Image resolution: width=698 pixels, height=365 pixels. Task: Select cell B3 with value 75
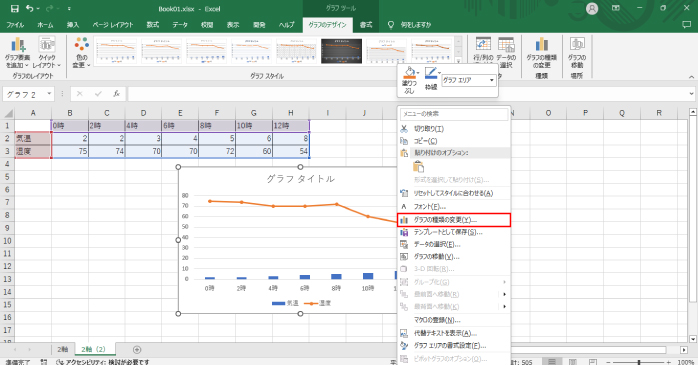(x=70, y=151)
